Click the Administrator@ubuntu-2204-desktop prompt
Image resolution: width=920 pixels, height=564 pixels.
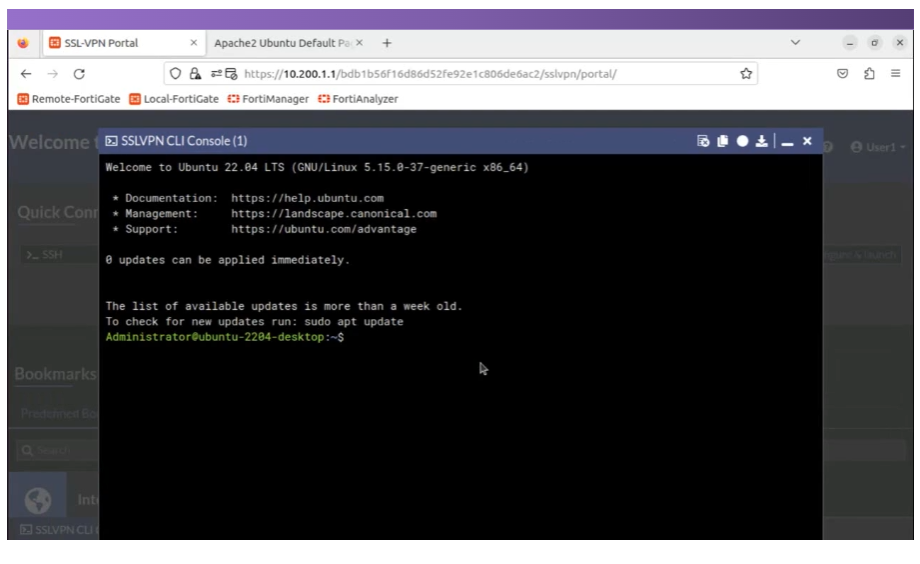[x=225, y=337]
